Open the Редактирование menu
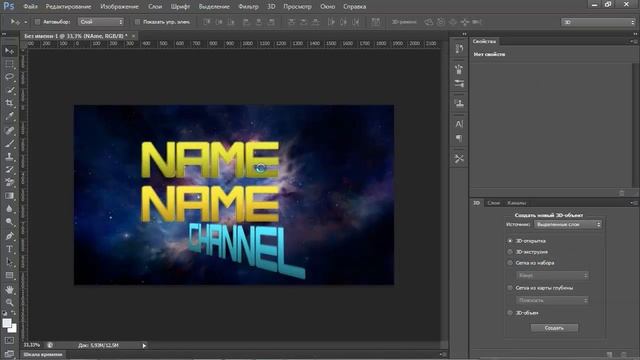Screen dimensions: 640x360 [x=69, y=7]
